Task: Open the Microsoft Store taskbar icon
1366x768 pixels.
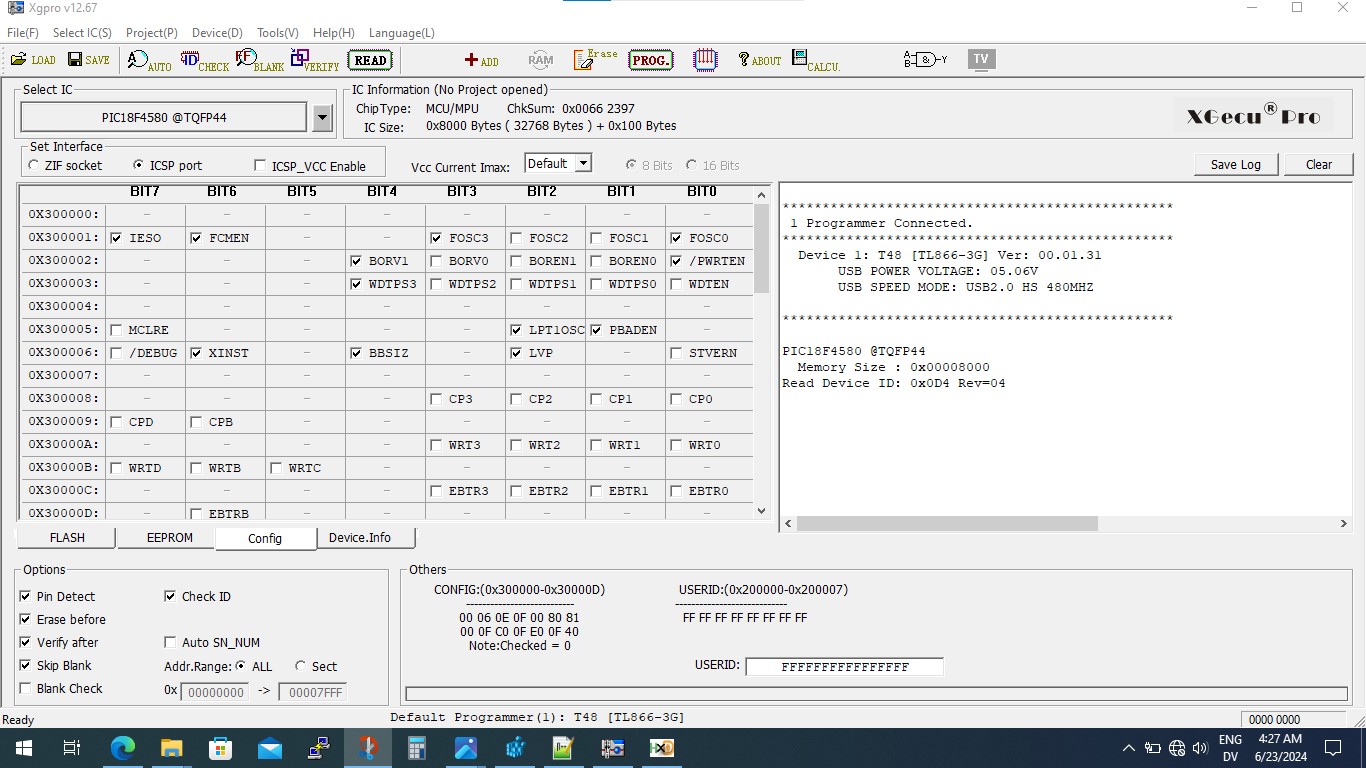Action: [220, 748]
